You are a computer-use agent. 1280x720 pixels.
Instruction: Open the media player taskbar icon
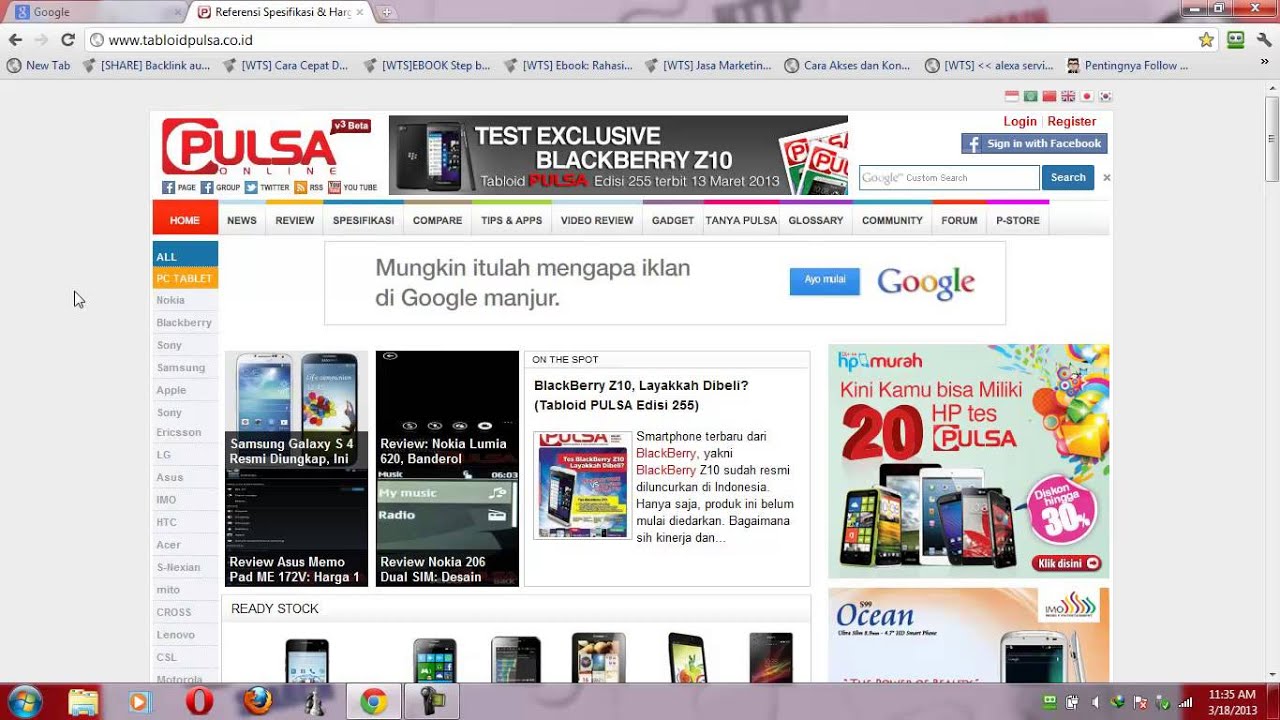coord(140,702)
